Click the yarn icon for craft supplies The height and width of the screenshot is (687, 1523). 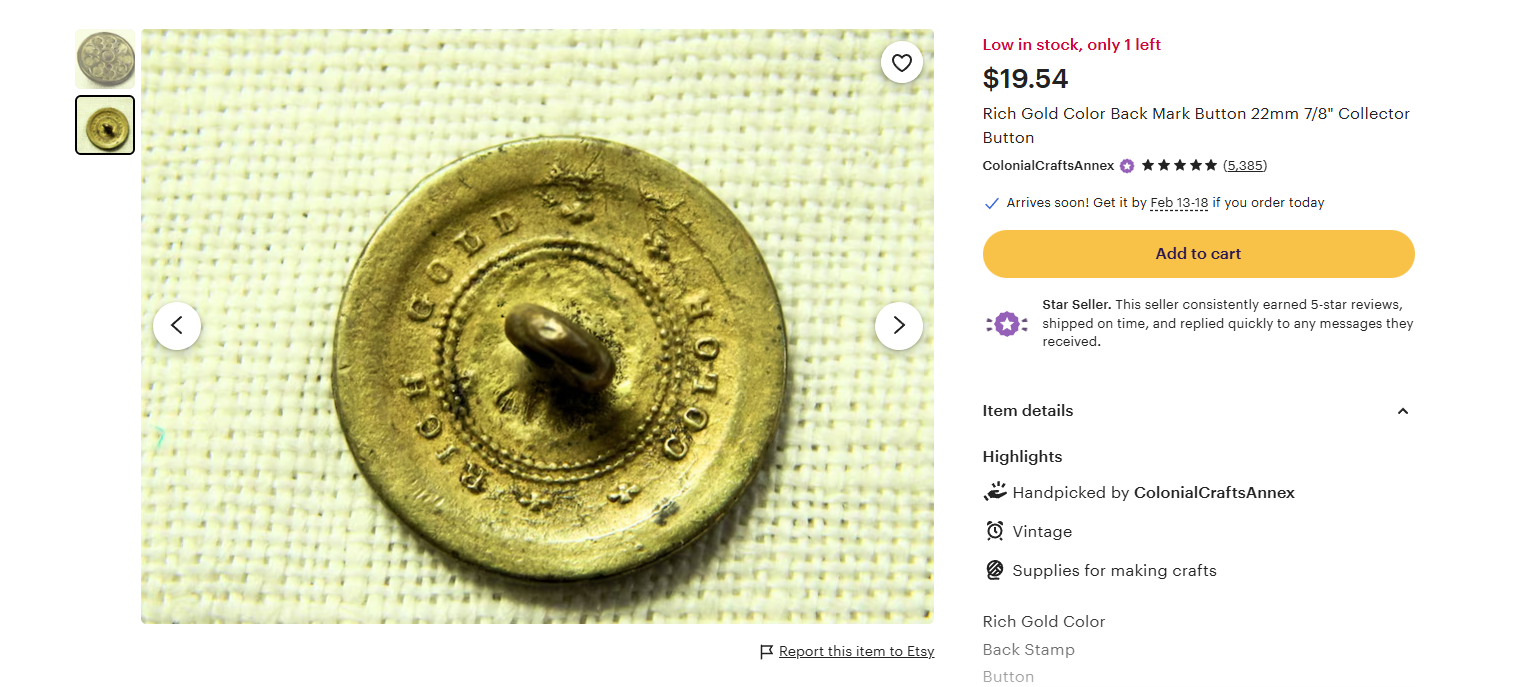click(x=994, y=570)
